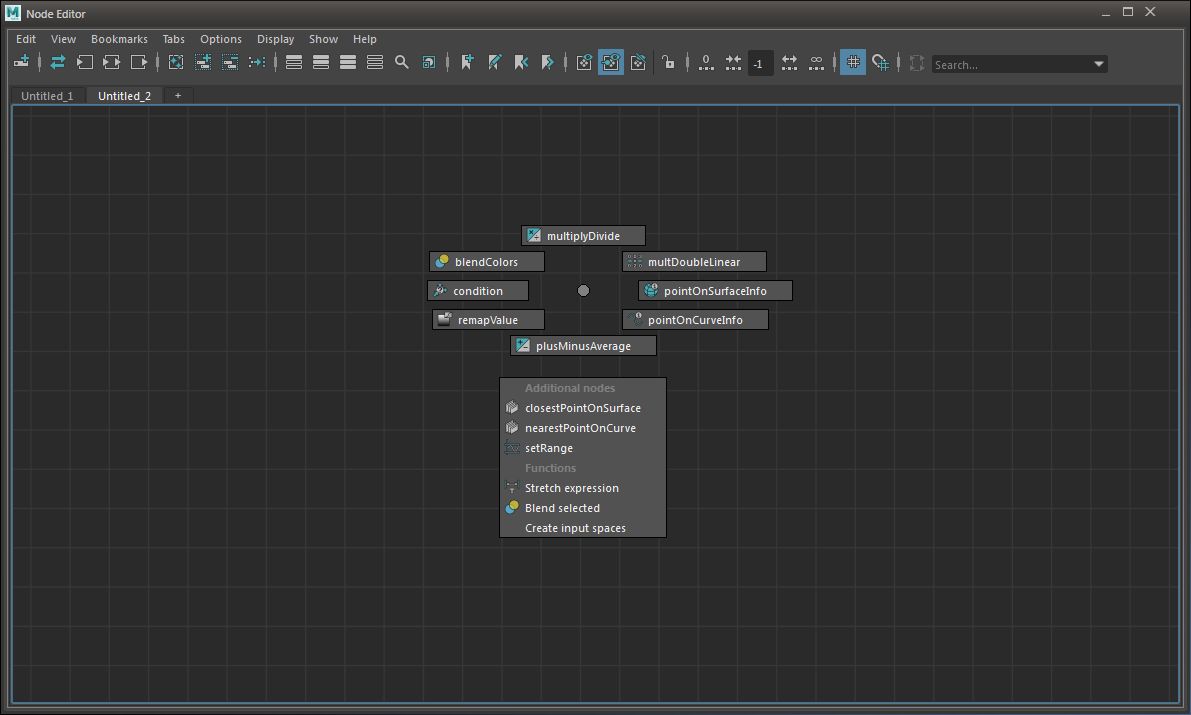
Task: Select closestPointOnSurface from Additional nodes
Action: 582,408
